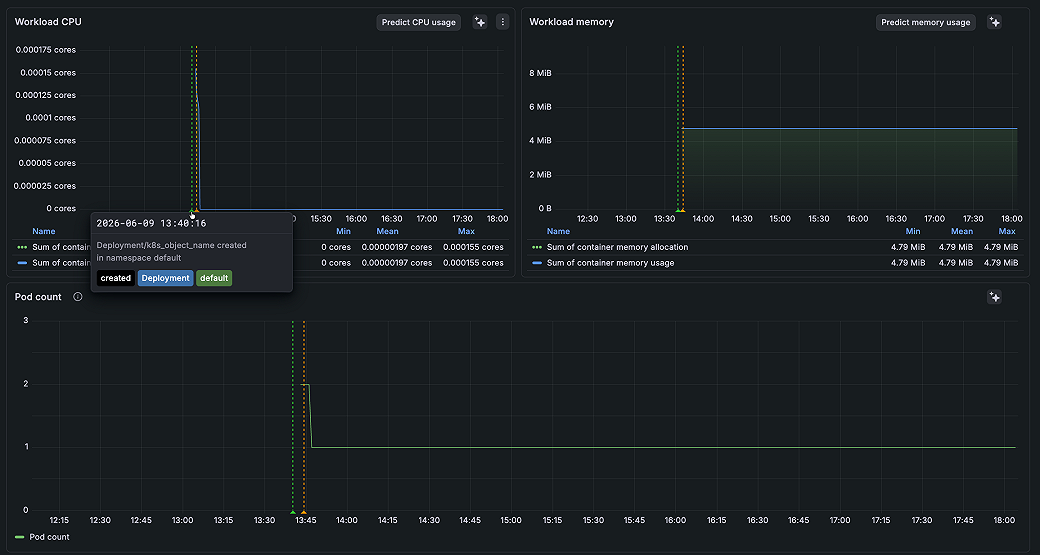The width and height of the screenshot is (1040, 555).
Task: Click the blue Sum of container CPU legend swatch
Action: (22, 263)
